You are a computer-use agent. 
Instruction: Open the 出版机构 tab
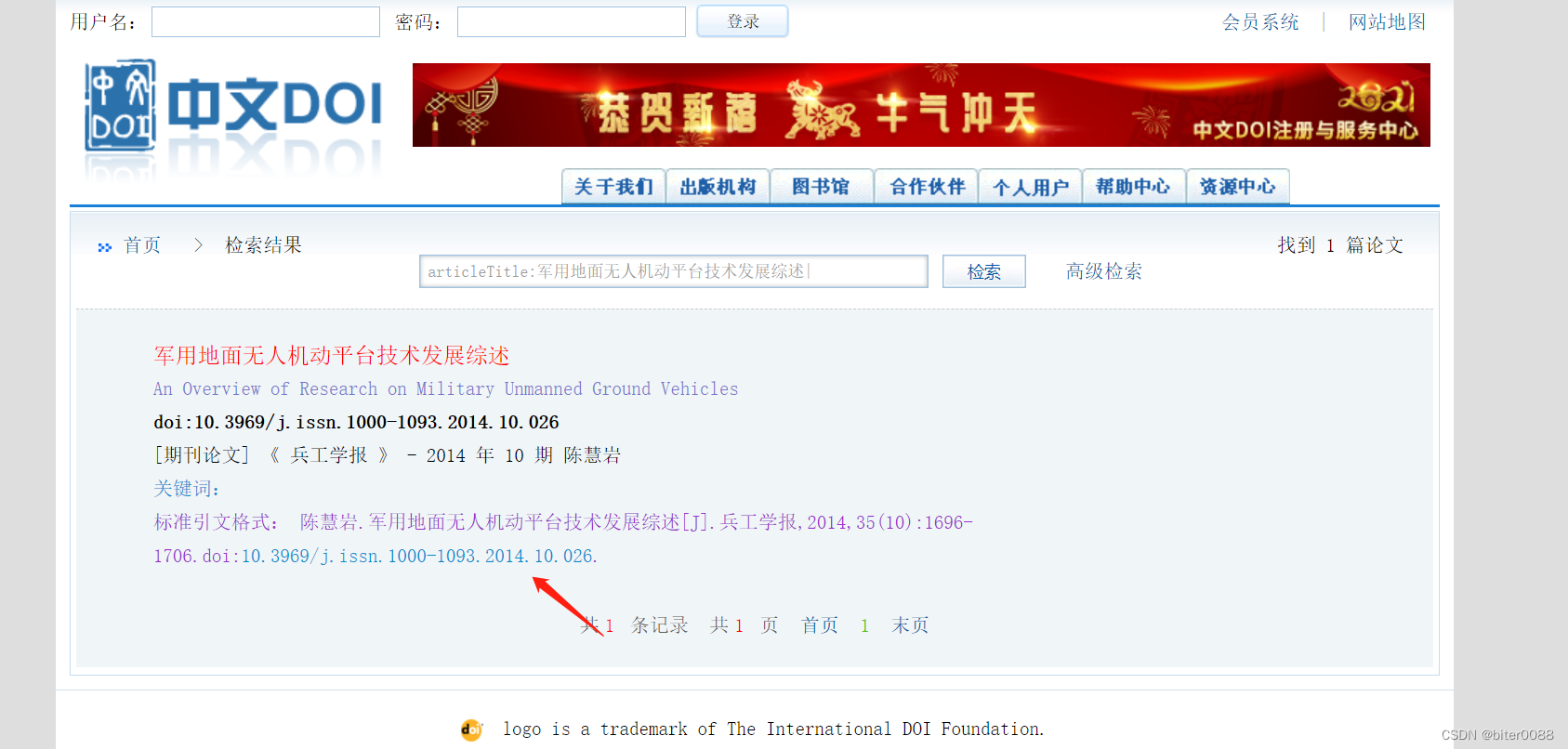pyautogui.click(x=718, y=187)
